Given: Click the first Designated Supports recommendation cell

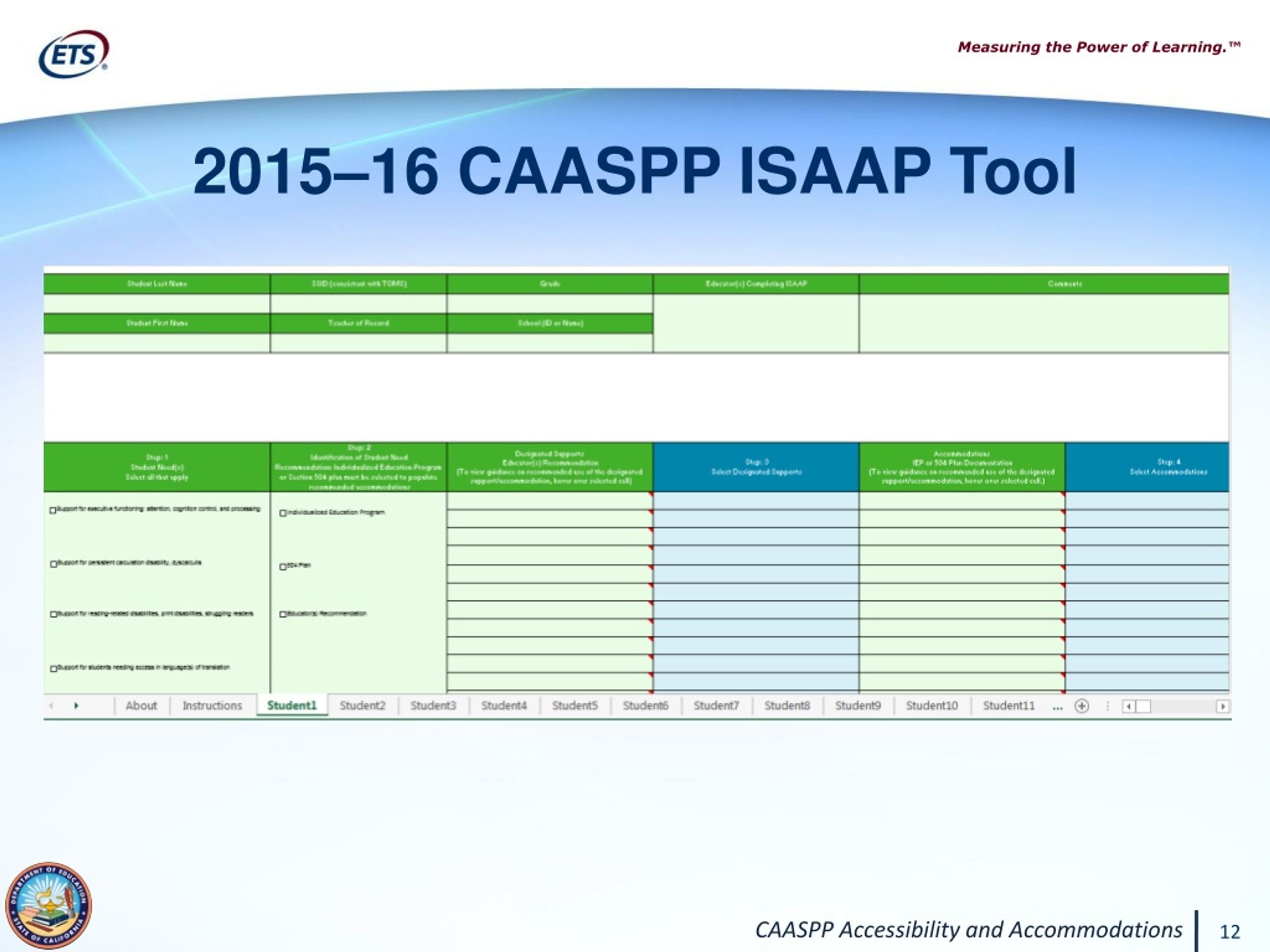Looking at the screenshot, I should (x=550, y=501).
